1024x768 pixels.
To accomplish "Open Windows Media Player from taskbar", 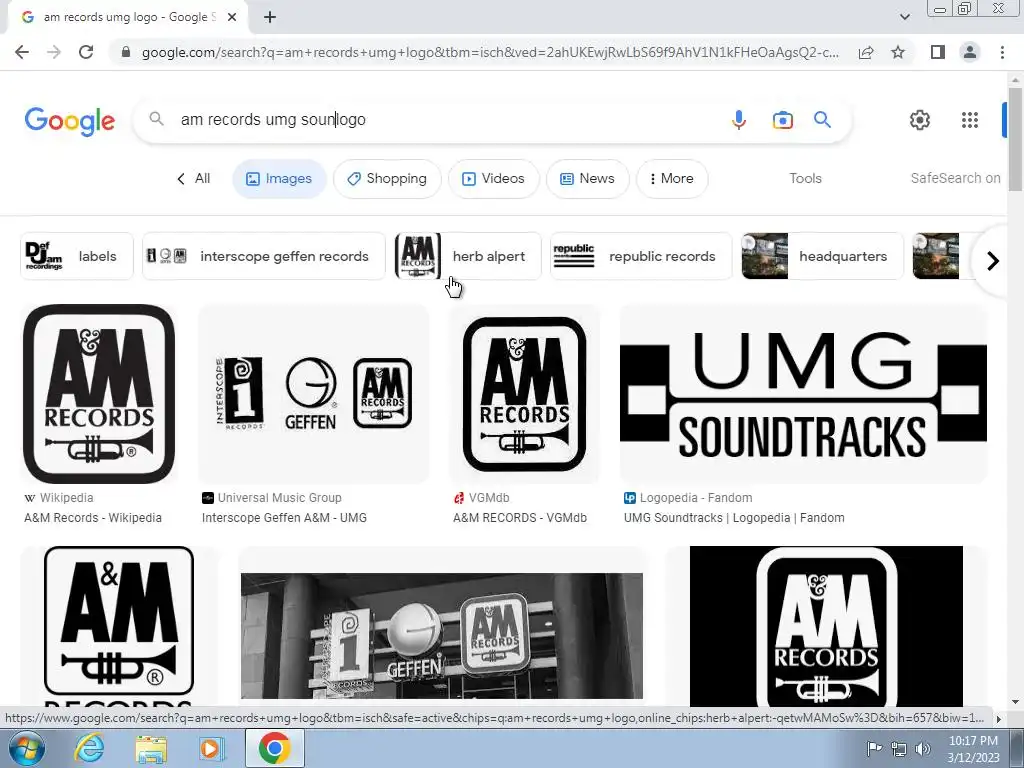I will [x=211, y=748].
